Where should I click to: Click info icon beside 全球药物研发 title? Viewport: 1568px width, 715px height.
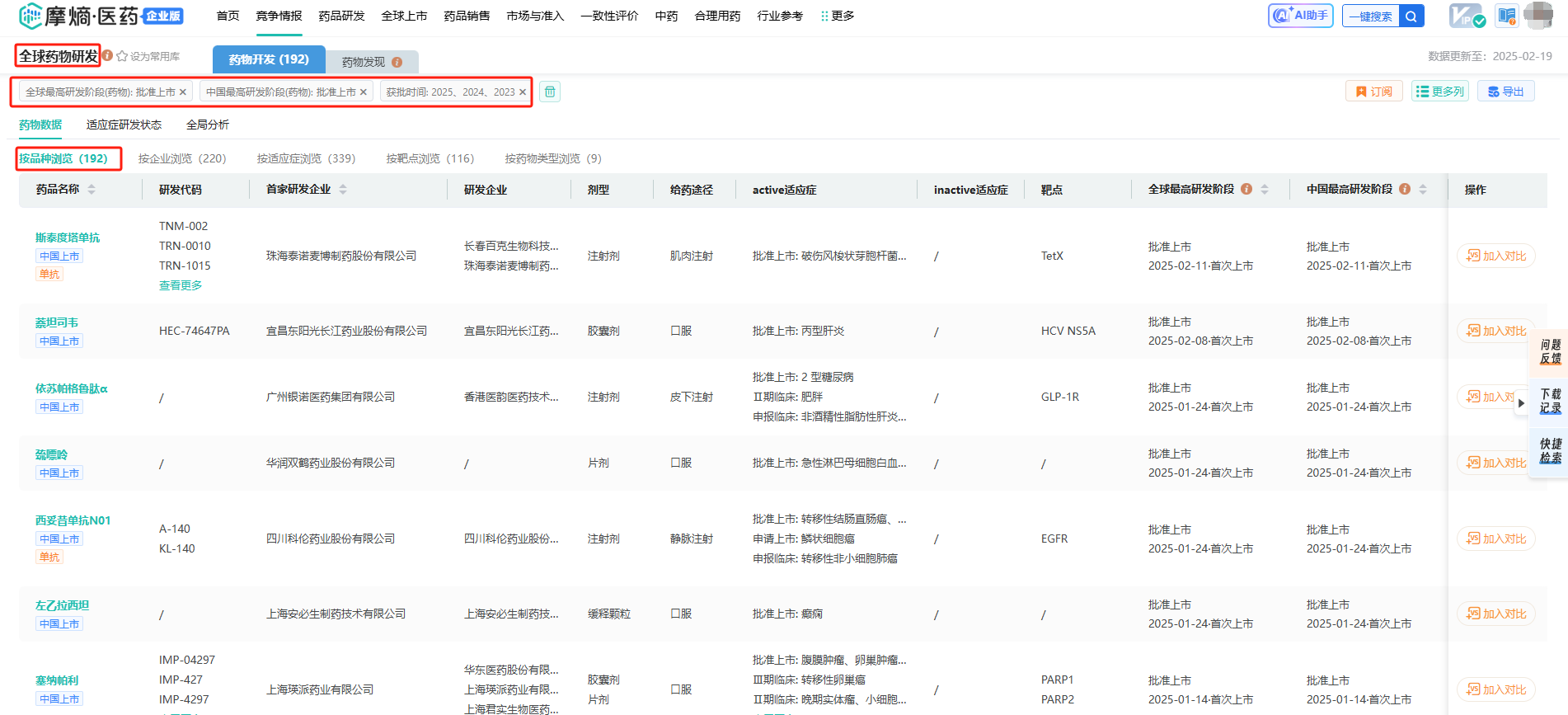[x=107, y=55]
